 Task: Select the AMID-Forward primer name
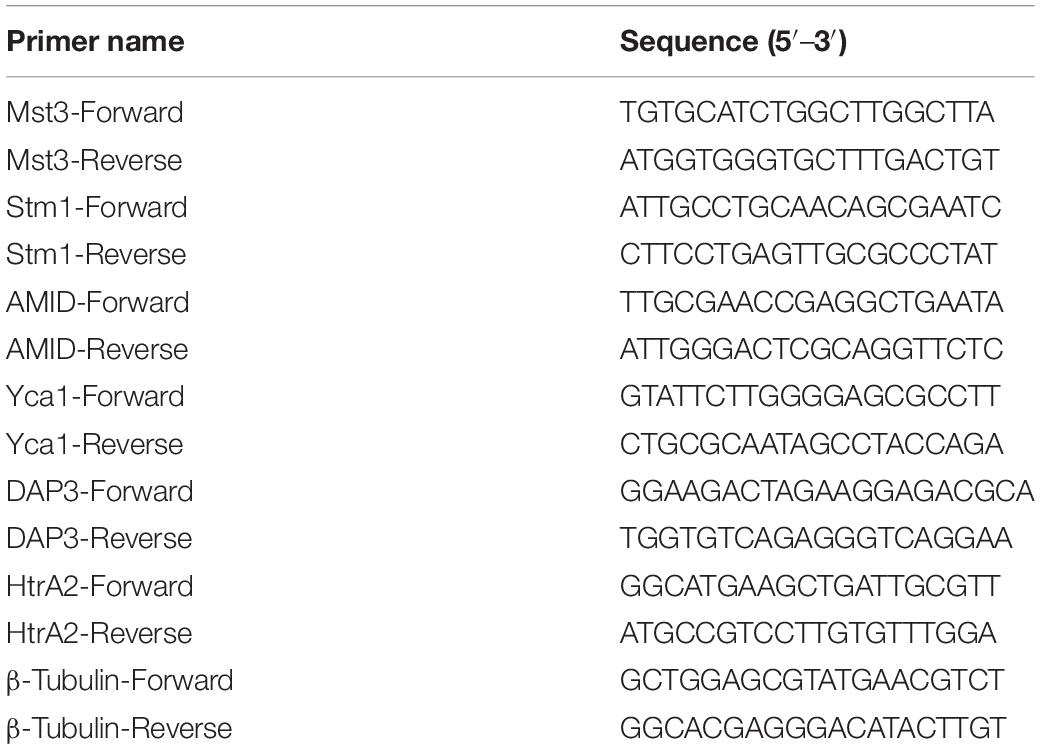point(98,302)
